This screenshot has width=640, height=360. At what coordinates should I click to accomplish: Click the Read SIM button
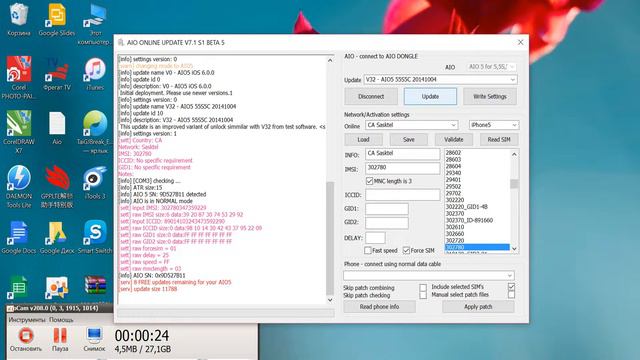(x=499, y=140)
